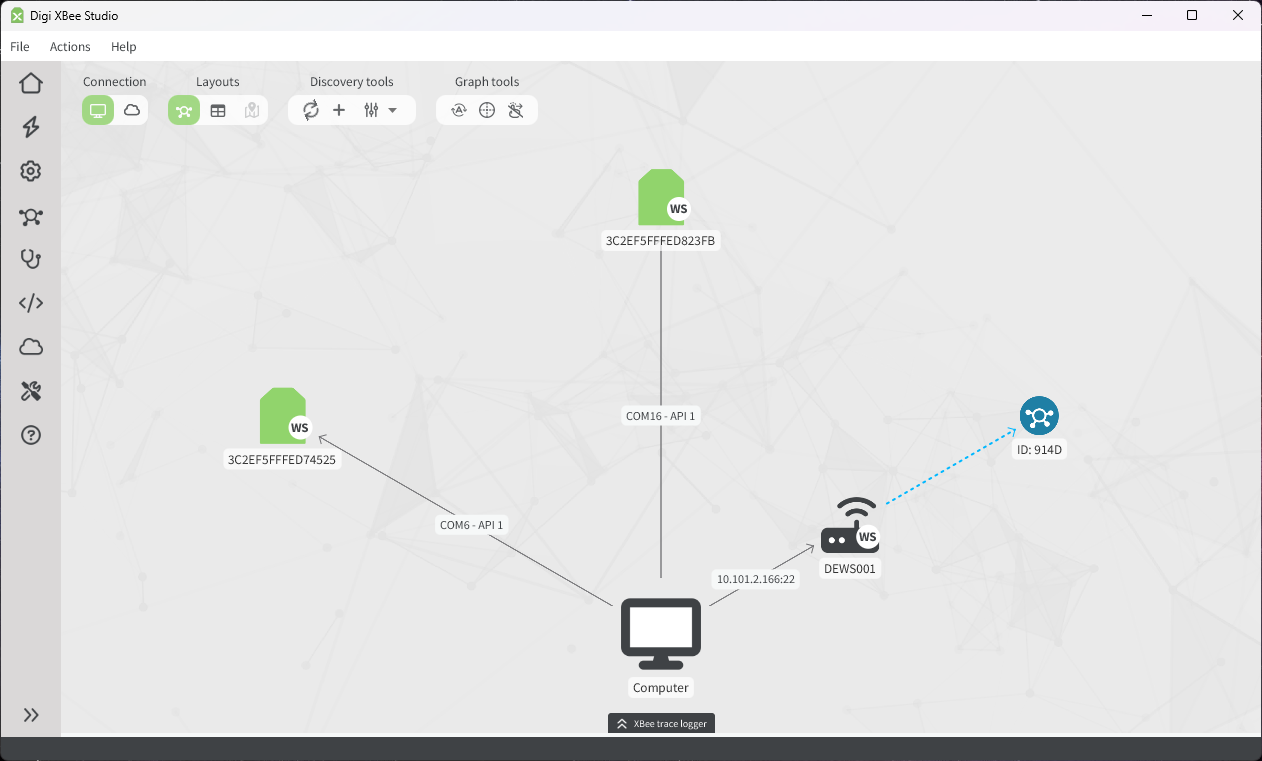Click the lightning bolt sidebar icon
The width and height of the screenshot is (1262, 761).
pyautogui.click(x=31, y=127)
